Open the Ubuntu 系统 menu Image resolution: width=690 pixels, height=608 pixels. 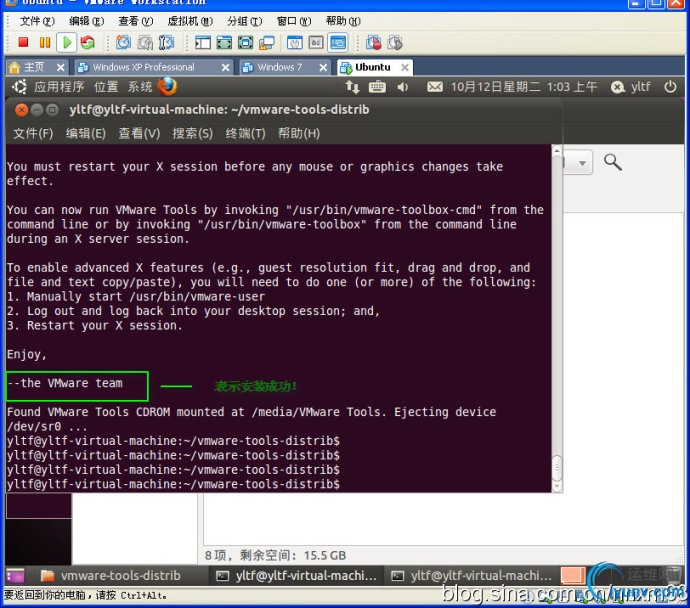[x=140, y=87]
